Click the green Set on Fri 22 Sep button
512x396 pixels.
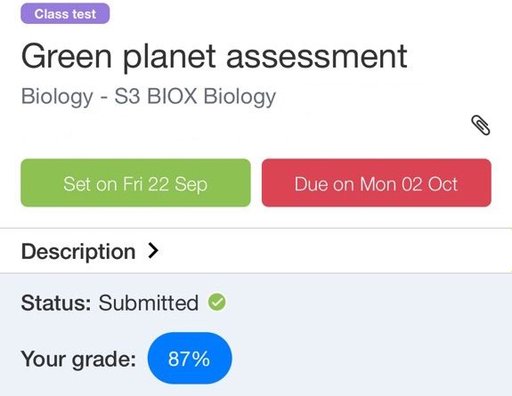pyautogui.click(x=136, y=183)
